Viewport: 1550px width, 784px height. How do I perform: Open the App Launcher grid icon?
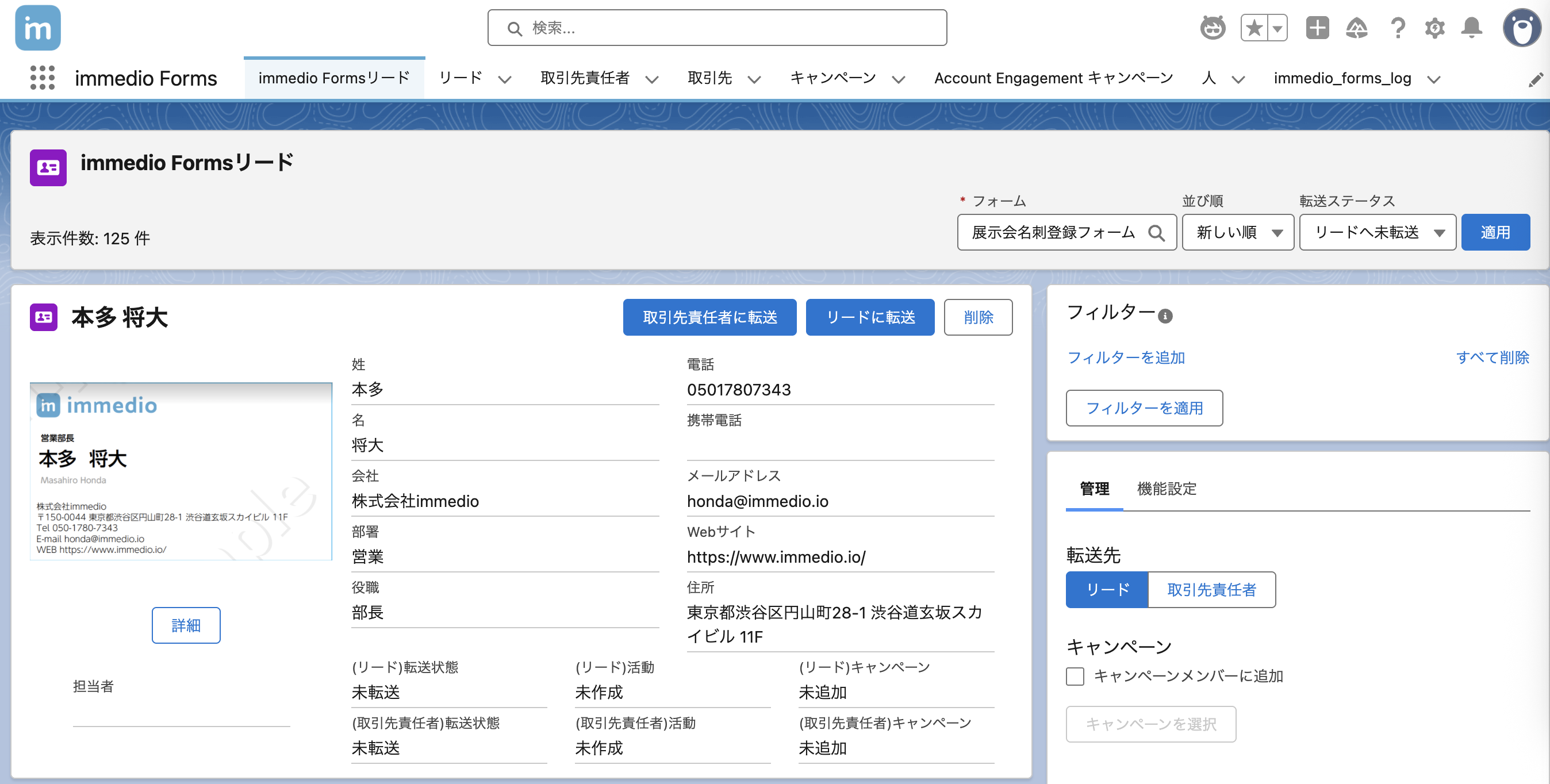click(x=42, y=78)
